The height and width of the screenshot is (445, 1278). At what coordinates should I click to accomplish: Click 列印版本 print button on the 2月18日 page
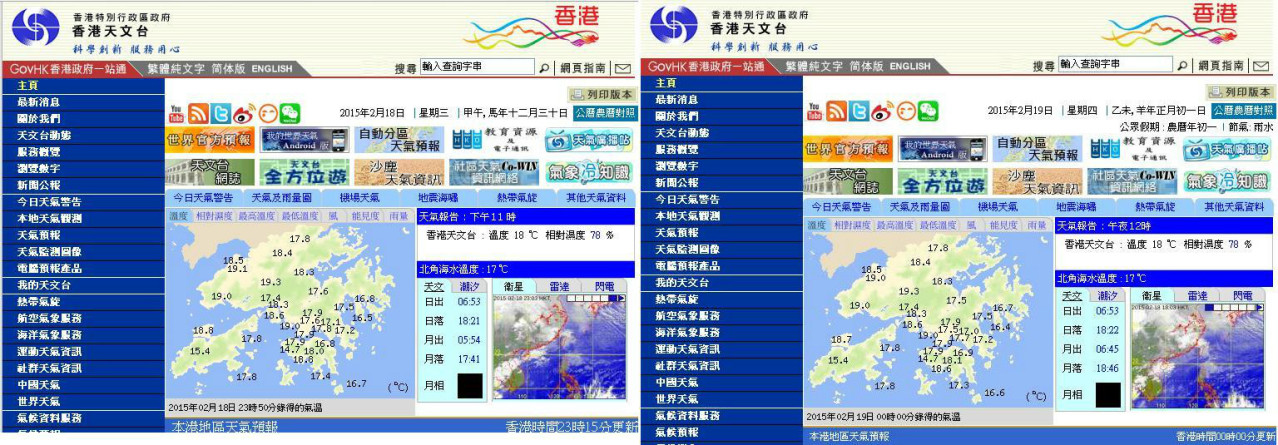coord(601,94)
